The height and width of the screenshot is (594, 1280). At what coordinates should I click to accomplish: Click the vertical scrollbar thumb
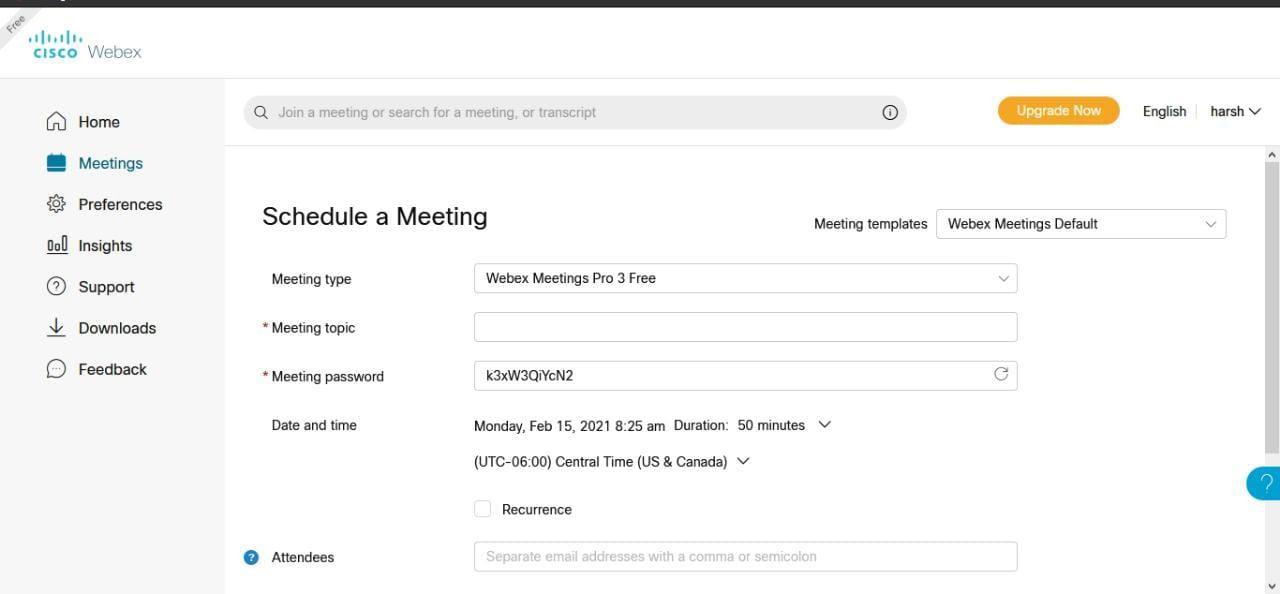click(1272, 306)
